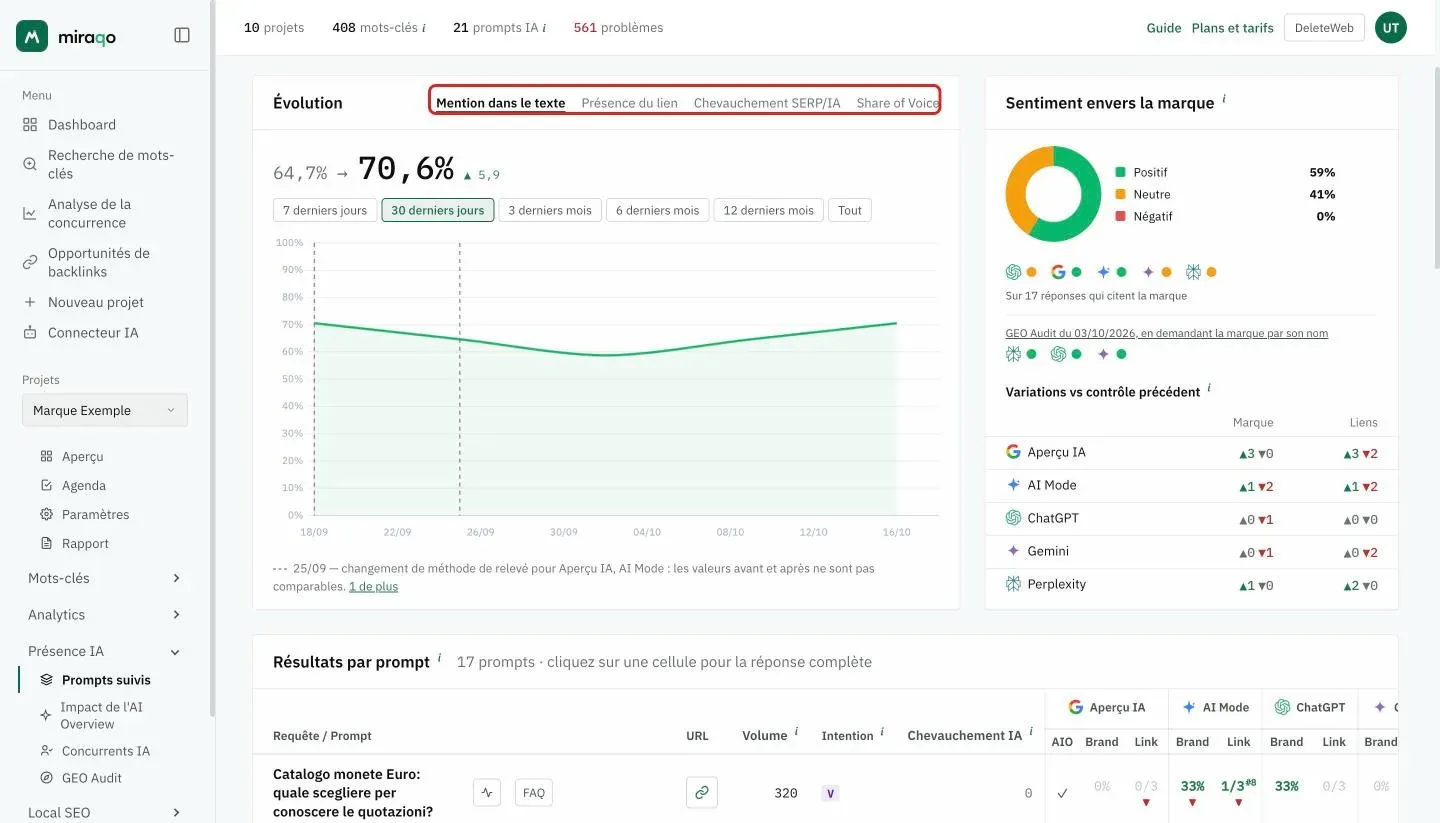1440x823 pixels.
Task: Click the Chevauchement IA column info icon
Action: pyautogui.click(x=1031, y=732)
